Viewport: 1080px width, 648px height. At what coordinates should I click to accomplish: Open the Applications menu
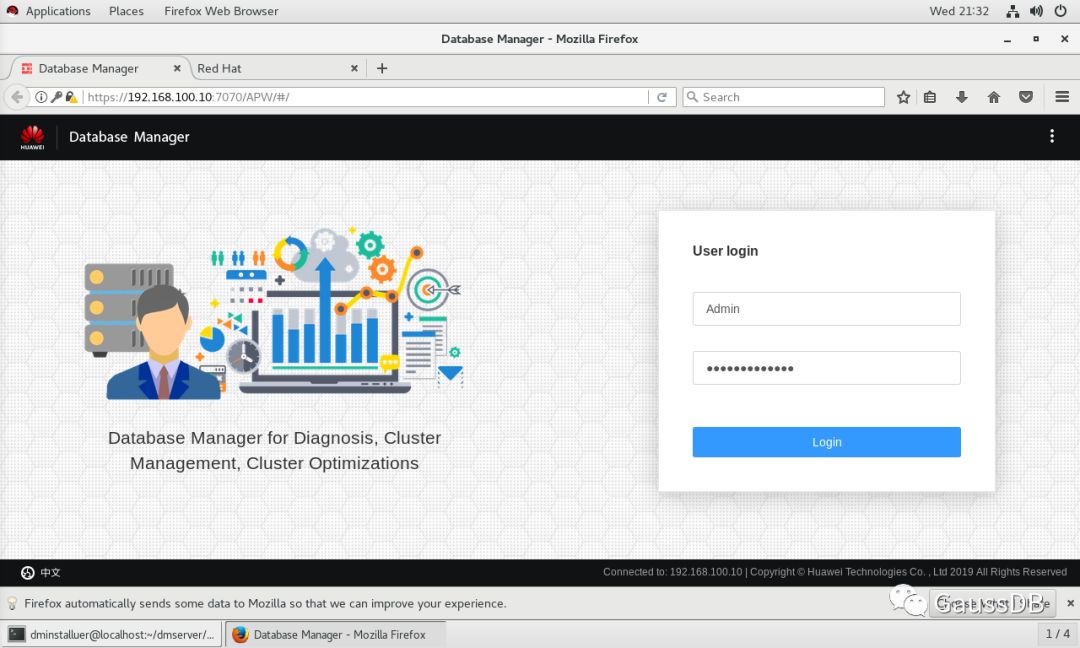click(57, 11)
